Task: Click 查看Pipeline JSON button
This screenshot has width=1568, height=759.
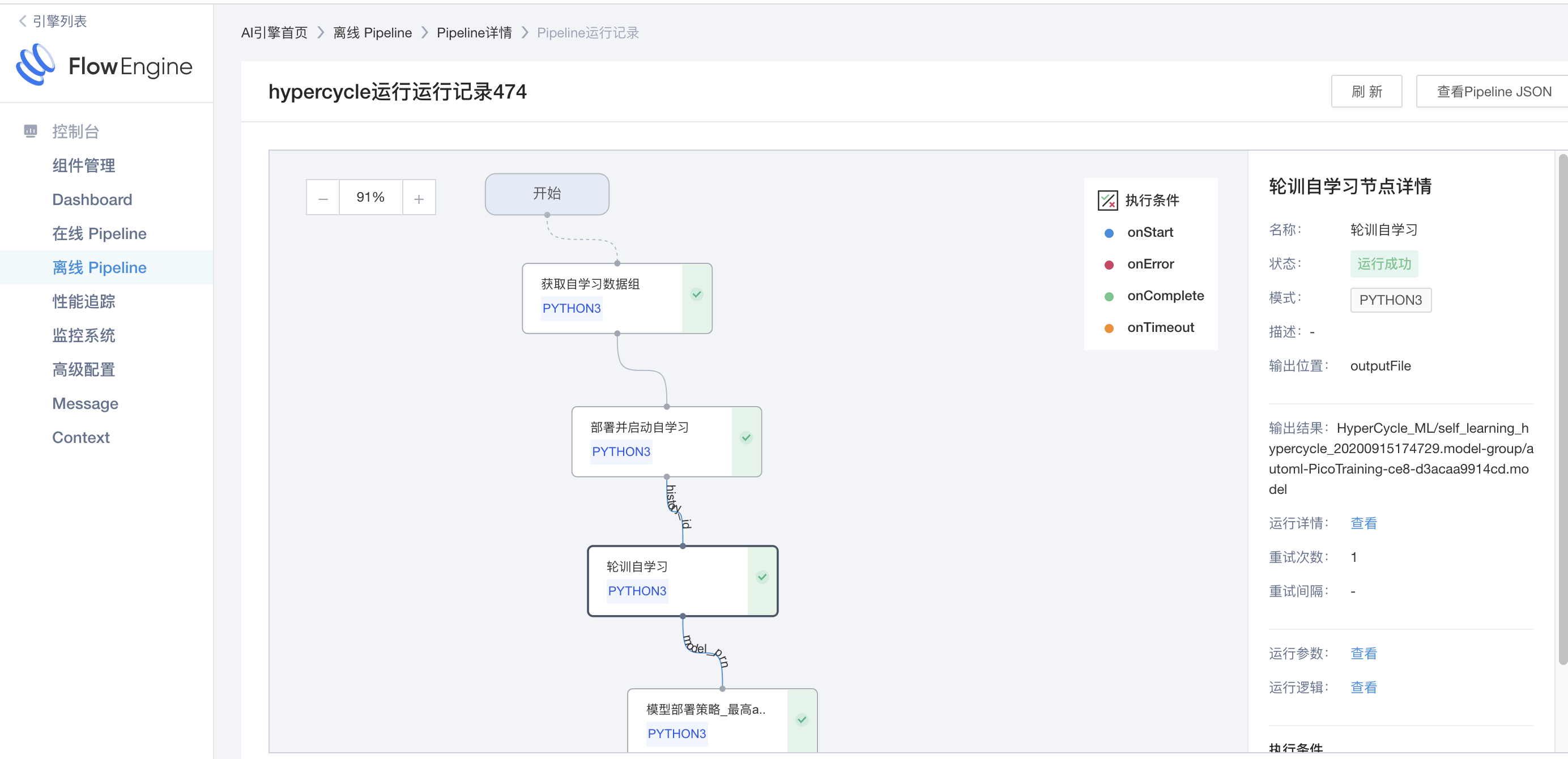Action: click(1494, 92)
